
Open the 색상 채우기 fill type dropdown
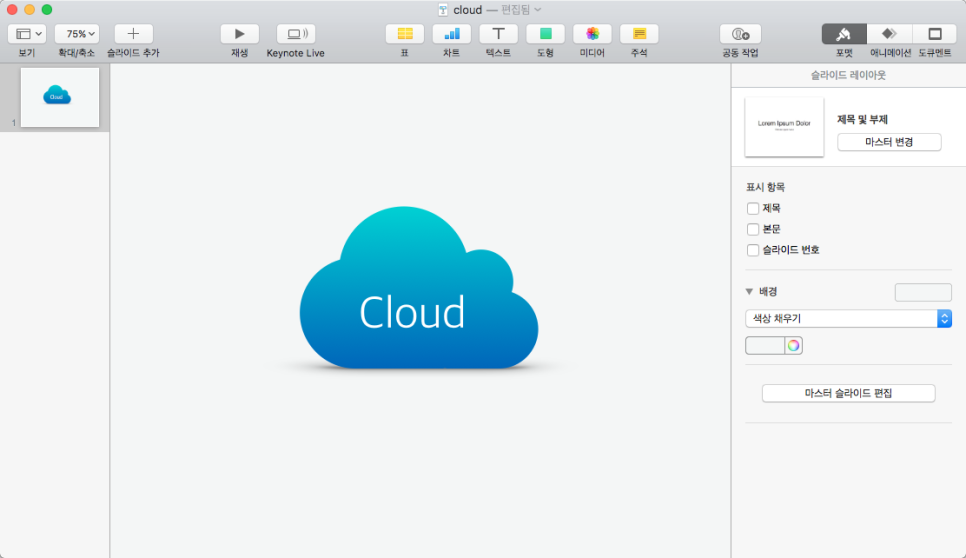pos(848,318)
